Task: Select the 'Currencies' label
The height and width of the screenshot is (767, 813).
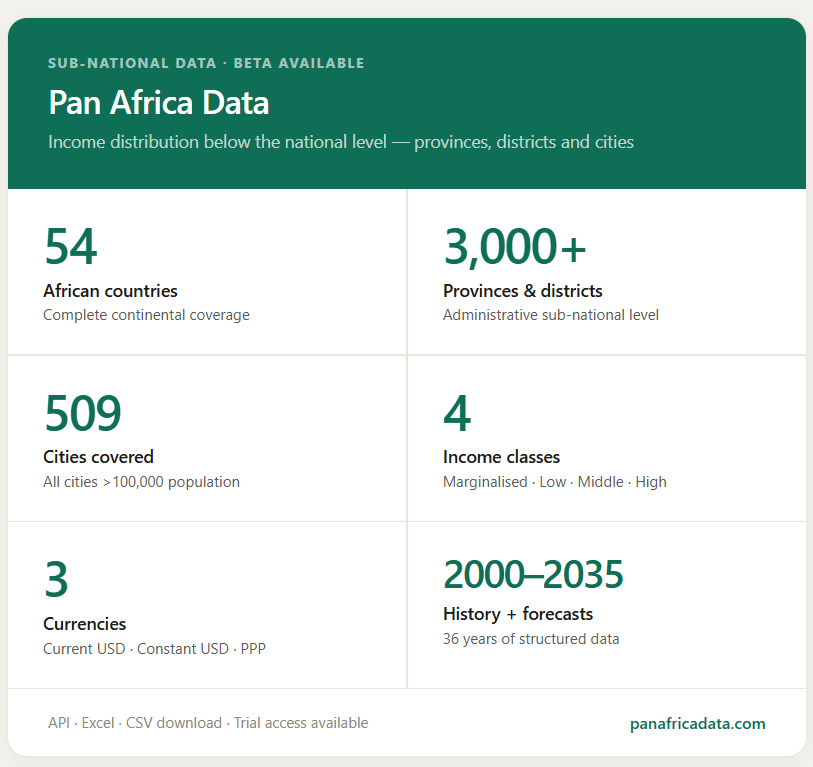Action: point(85,624)
